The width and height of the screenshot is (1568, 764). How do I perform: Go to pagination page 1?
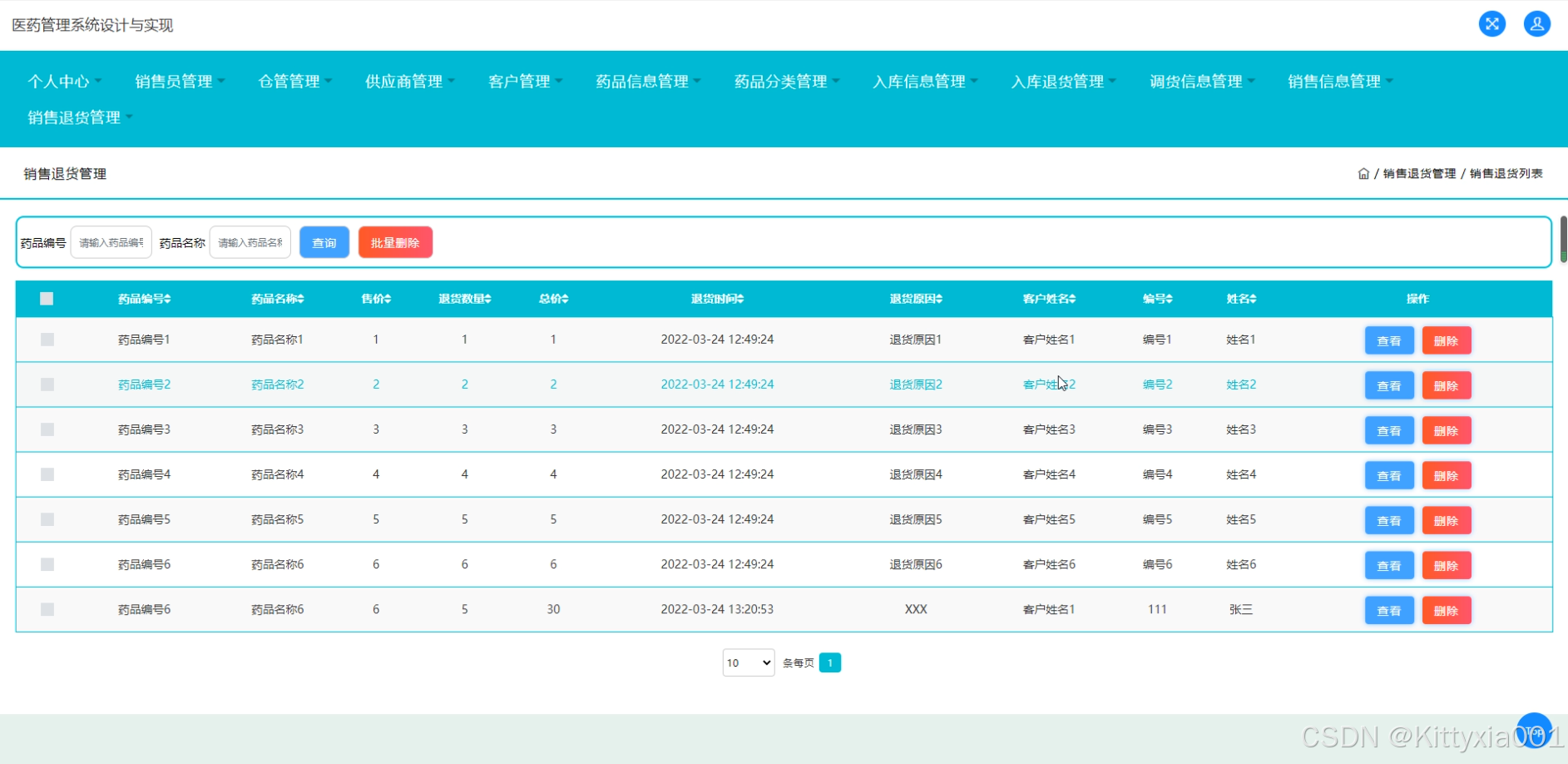[829, 662]
